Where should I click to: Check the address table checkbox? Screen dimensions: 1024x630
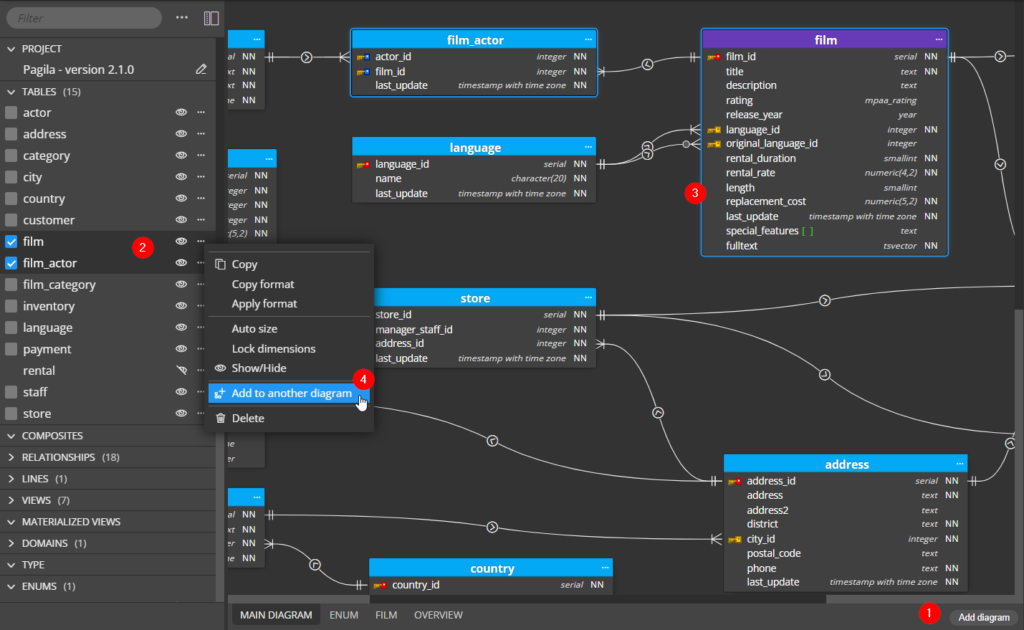pos(11,134)
